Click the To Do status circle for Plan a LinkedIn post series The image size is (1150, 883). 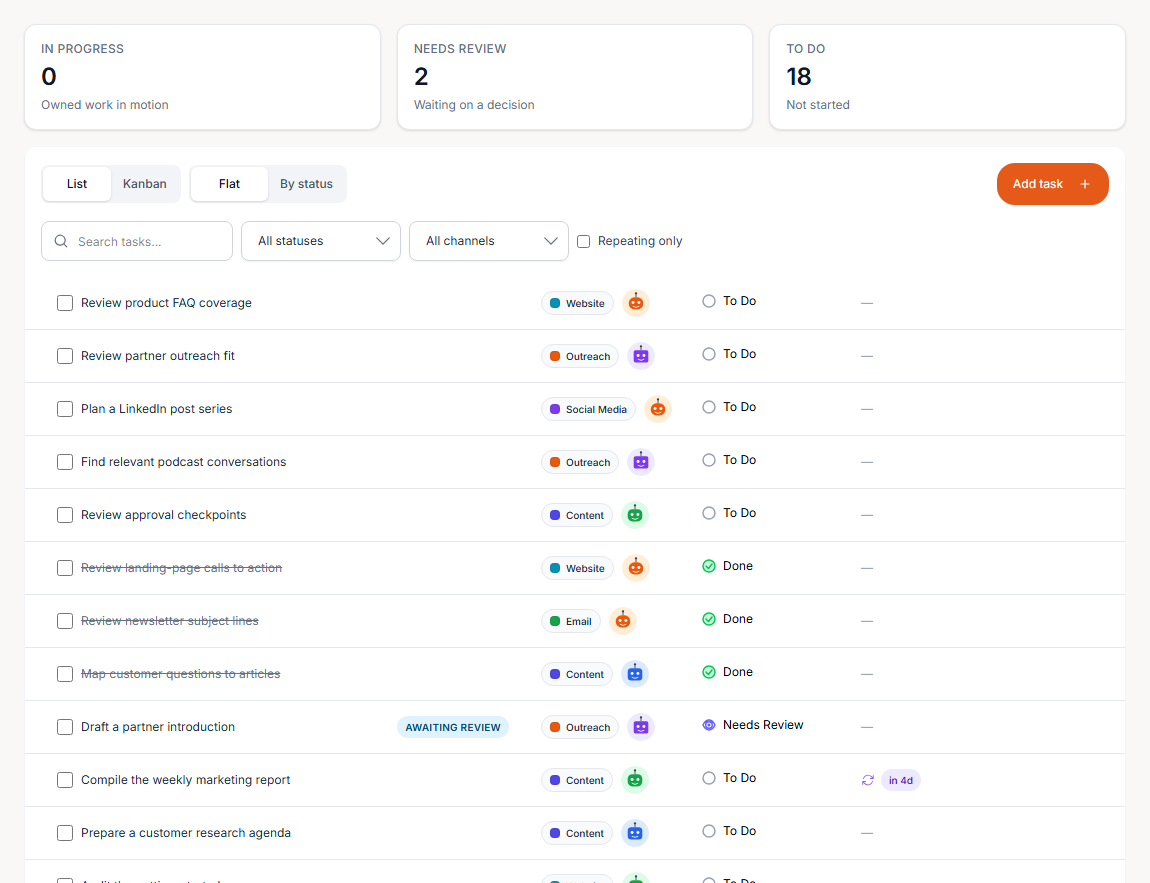(x=708, y=407)
